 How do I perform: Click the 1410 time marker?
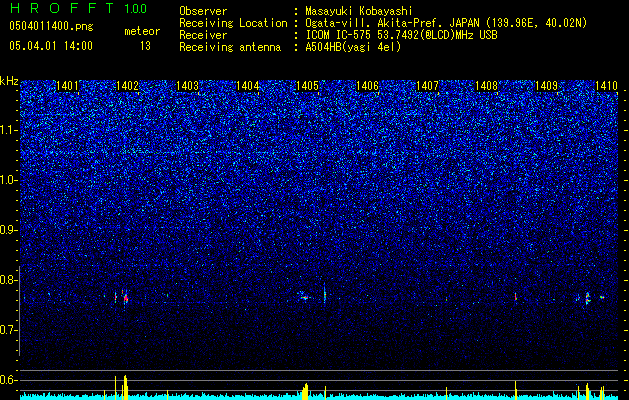(x=607, y=86)
